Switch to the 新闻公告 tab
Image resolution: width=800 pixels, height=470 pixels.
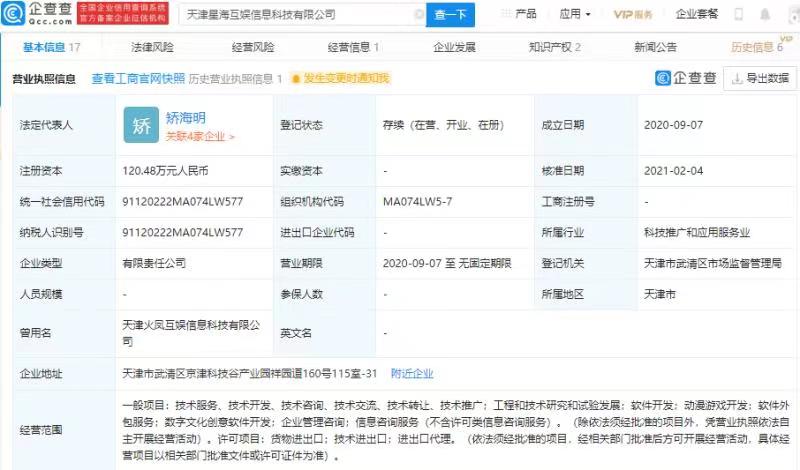[655, 47]
